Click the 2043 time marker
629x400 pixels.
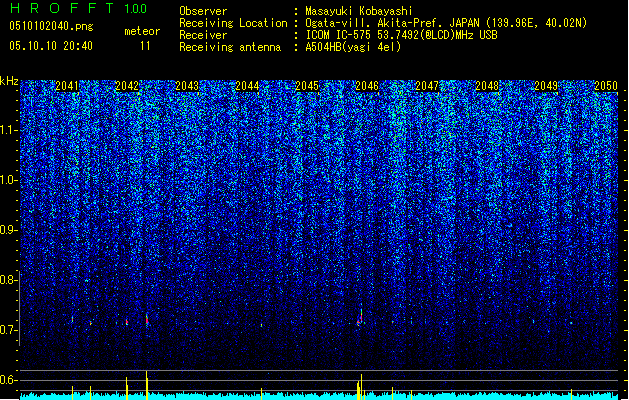tap(187, 86)
